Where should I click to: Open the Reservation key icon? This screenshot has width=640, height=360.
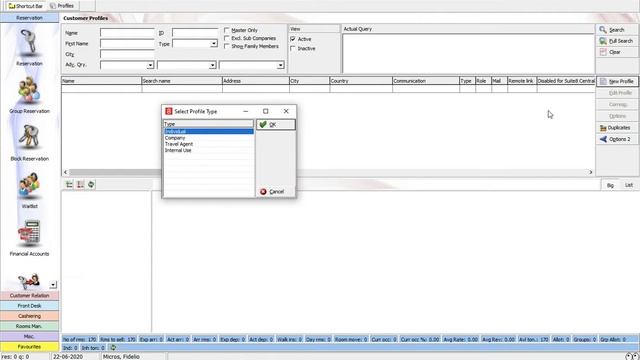[x=29, y=43]
